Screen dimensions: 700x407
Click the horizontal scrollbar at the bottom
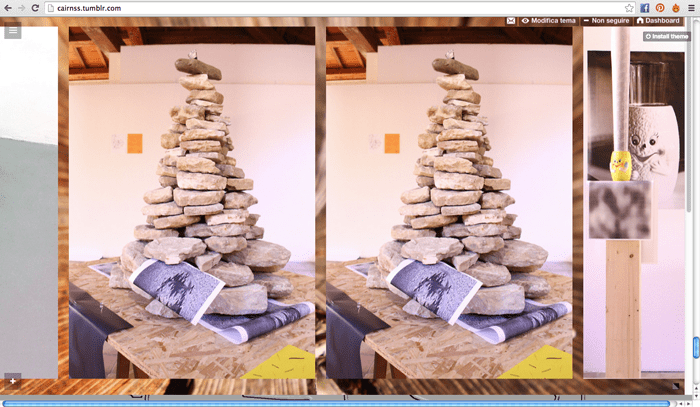(x=336, y=403)
